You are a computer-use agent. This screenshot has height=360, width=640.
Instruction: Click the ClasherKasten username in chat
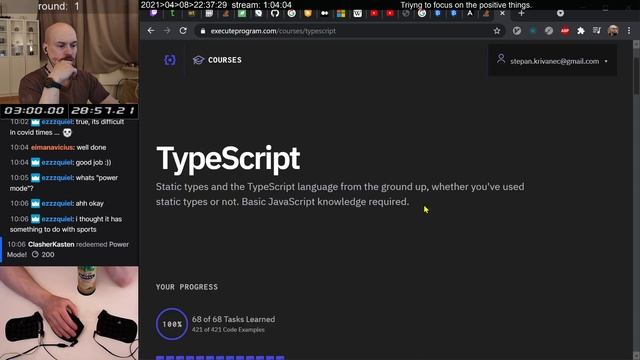click(51, 244)
